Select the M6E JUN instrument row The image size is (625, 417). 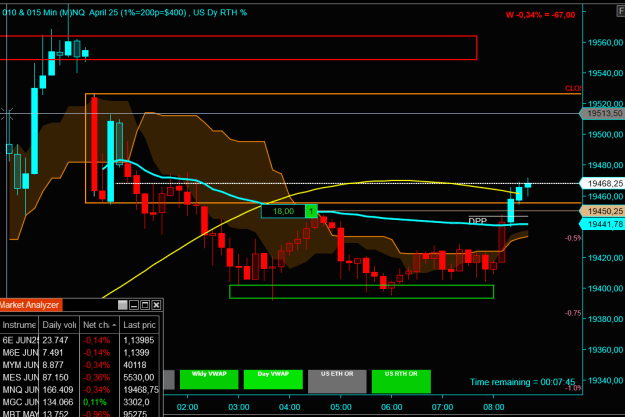point(80,352)
